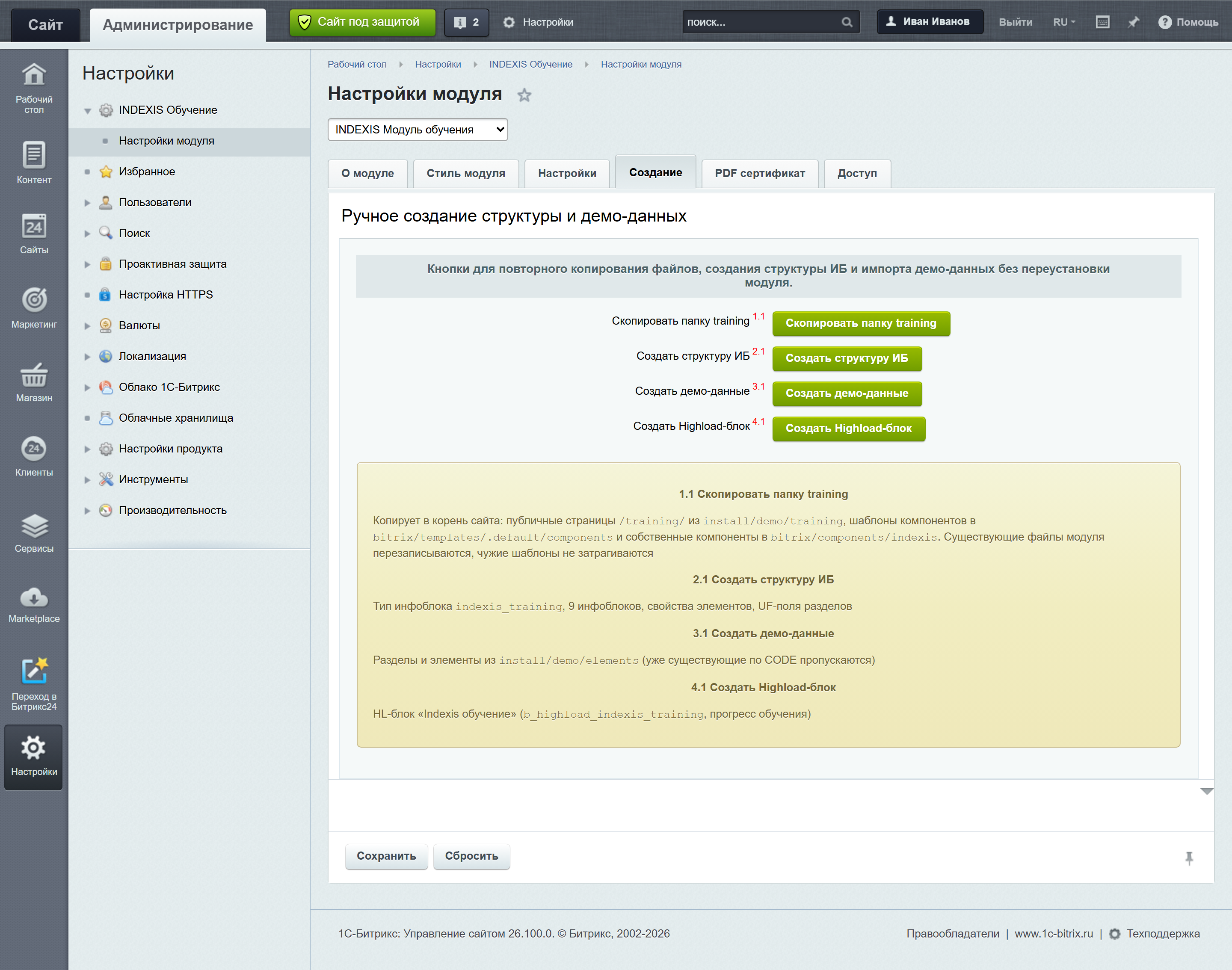Follow Рабочий стол breadcrumb link

pos(357,64)
